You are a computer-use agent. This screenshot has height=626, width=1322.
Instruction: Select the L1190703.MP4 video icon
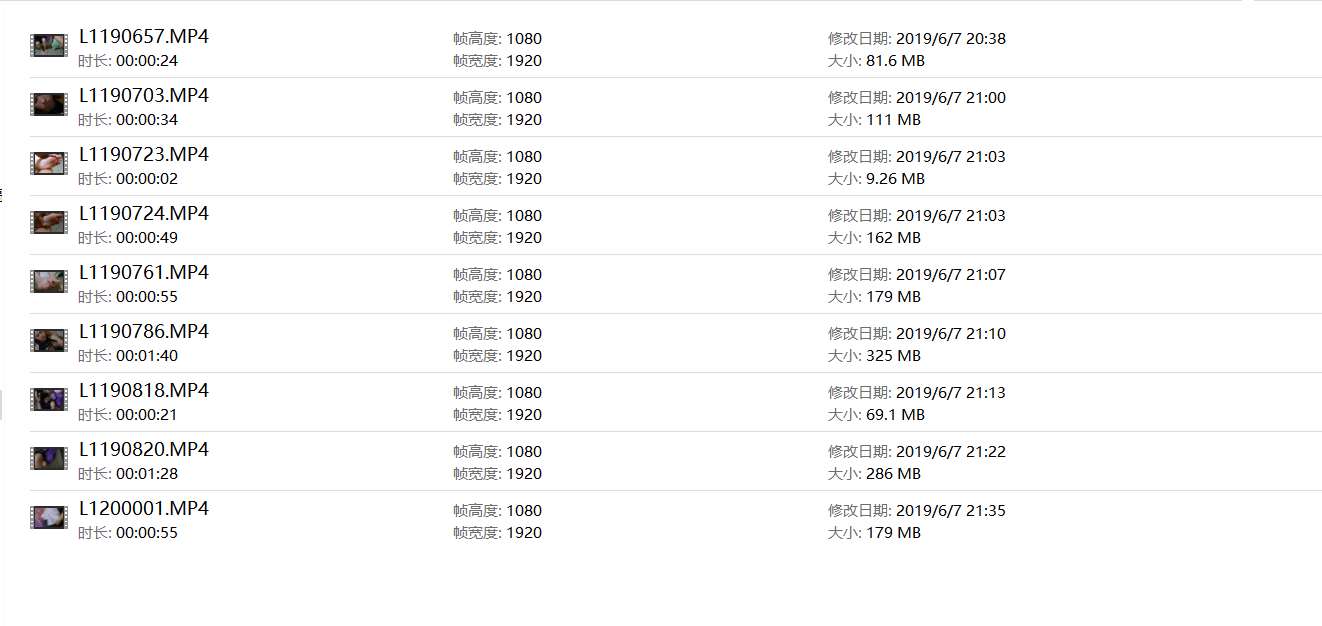point(48,104)
